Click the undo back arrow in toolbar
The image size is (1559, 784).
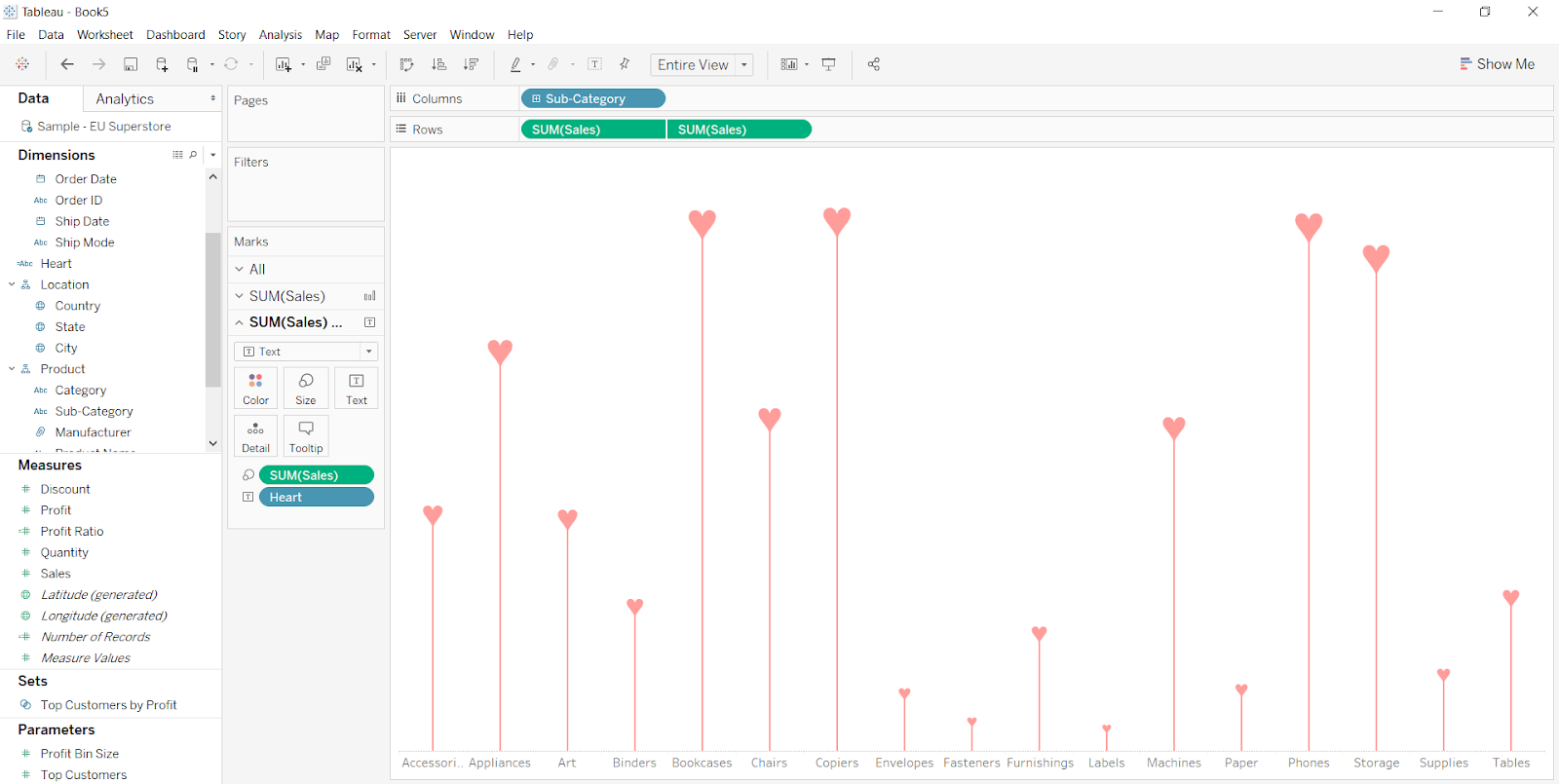[x=67, y=64]
